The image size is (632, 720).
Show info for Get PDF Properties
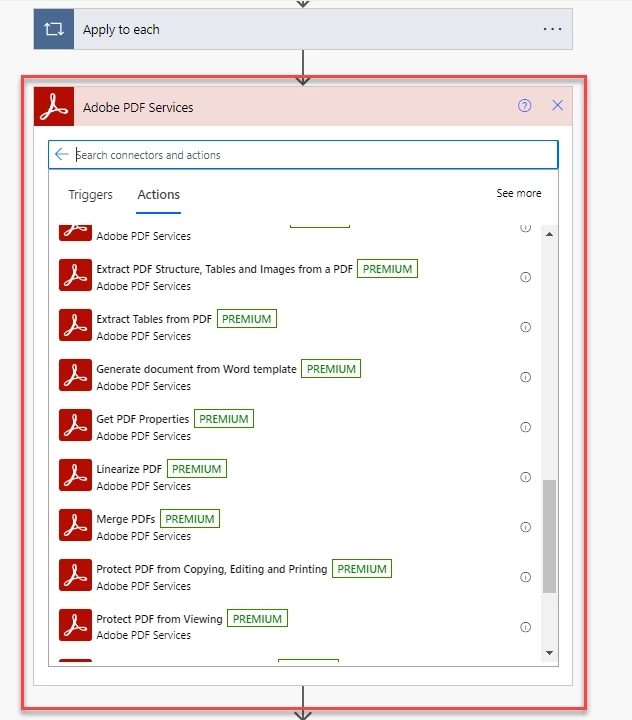click(x=525, y=427)
